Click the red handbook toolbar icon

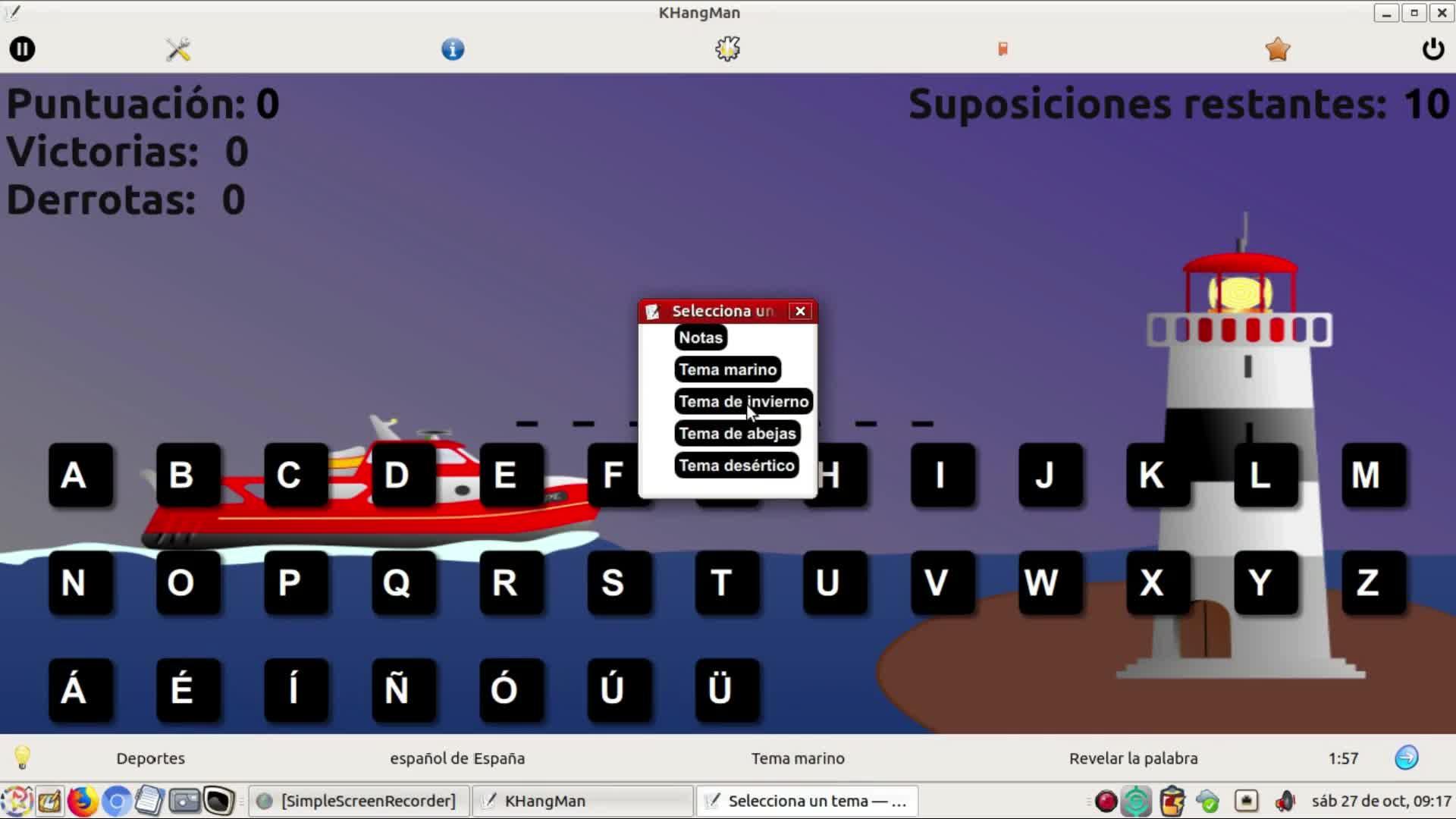point(1003,49)
